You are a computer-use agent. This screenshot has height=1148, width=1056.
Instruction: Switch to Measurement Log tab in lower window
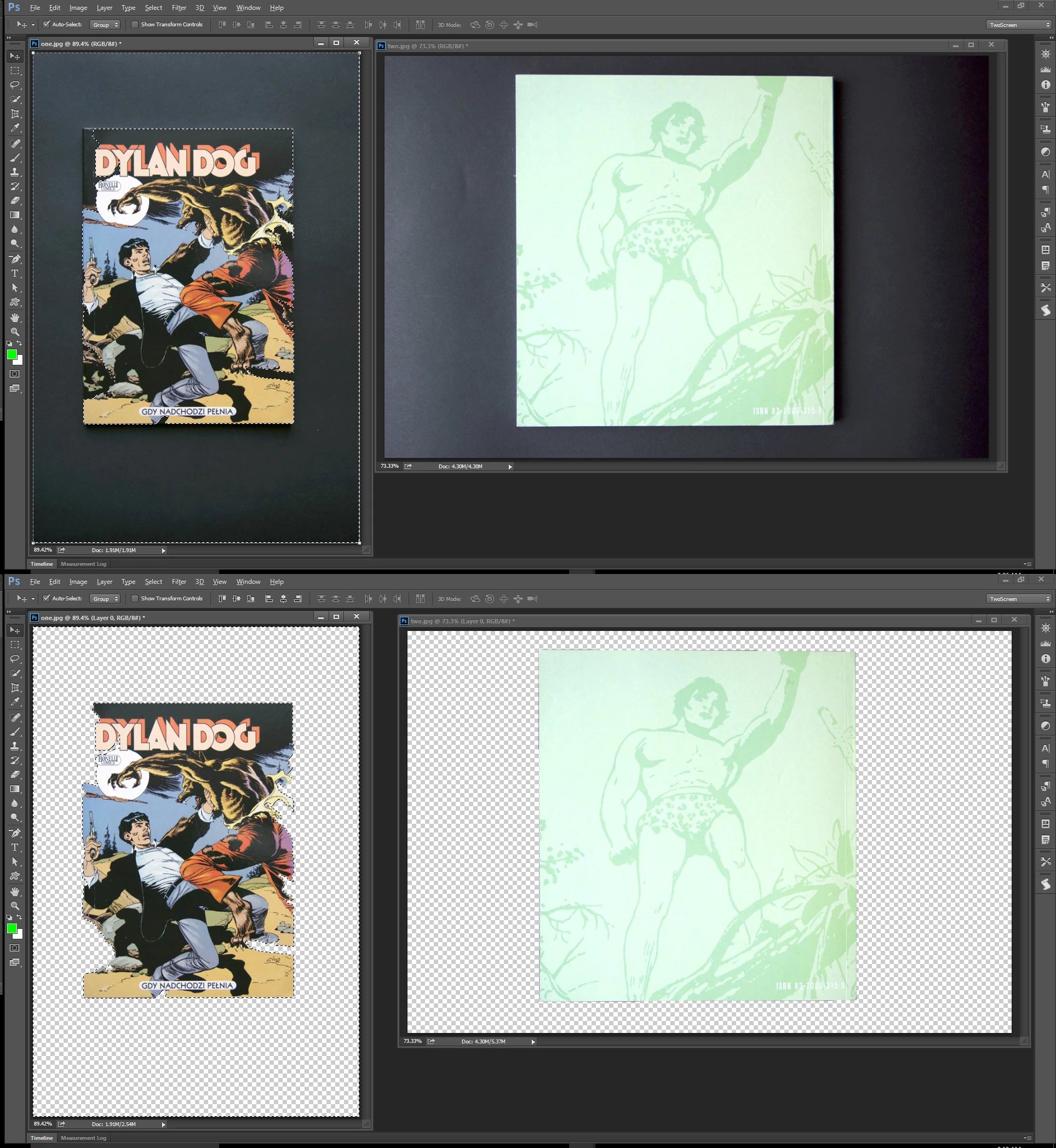coord(83,1138)
